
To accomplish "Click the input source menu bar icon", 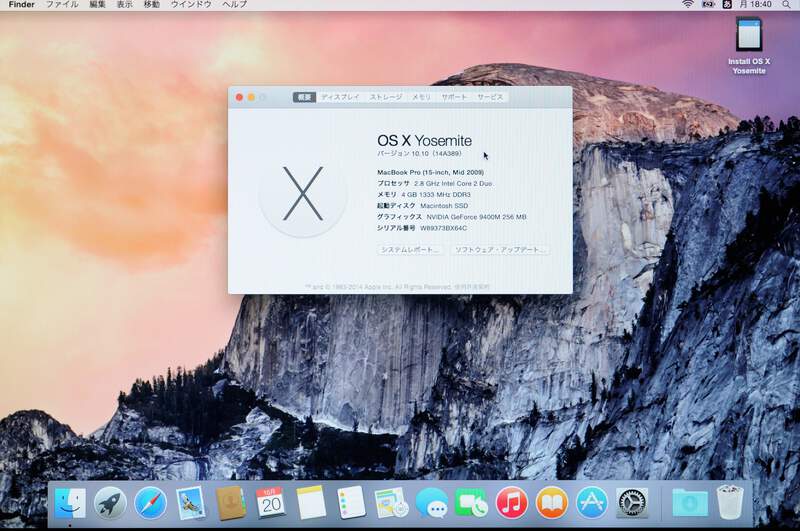I will (727, 4).
